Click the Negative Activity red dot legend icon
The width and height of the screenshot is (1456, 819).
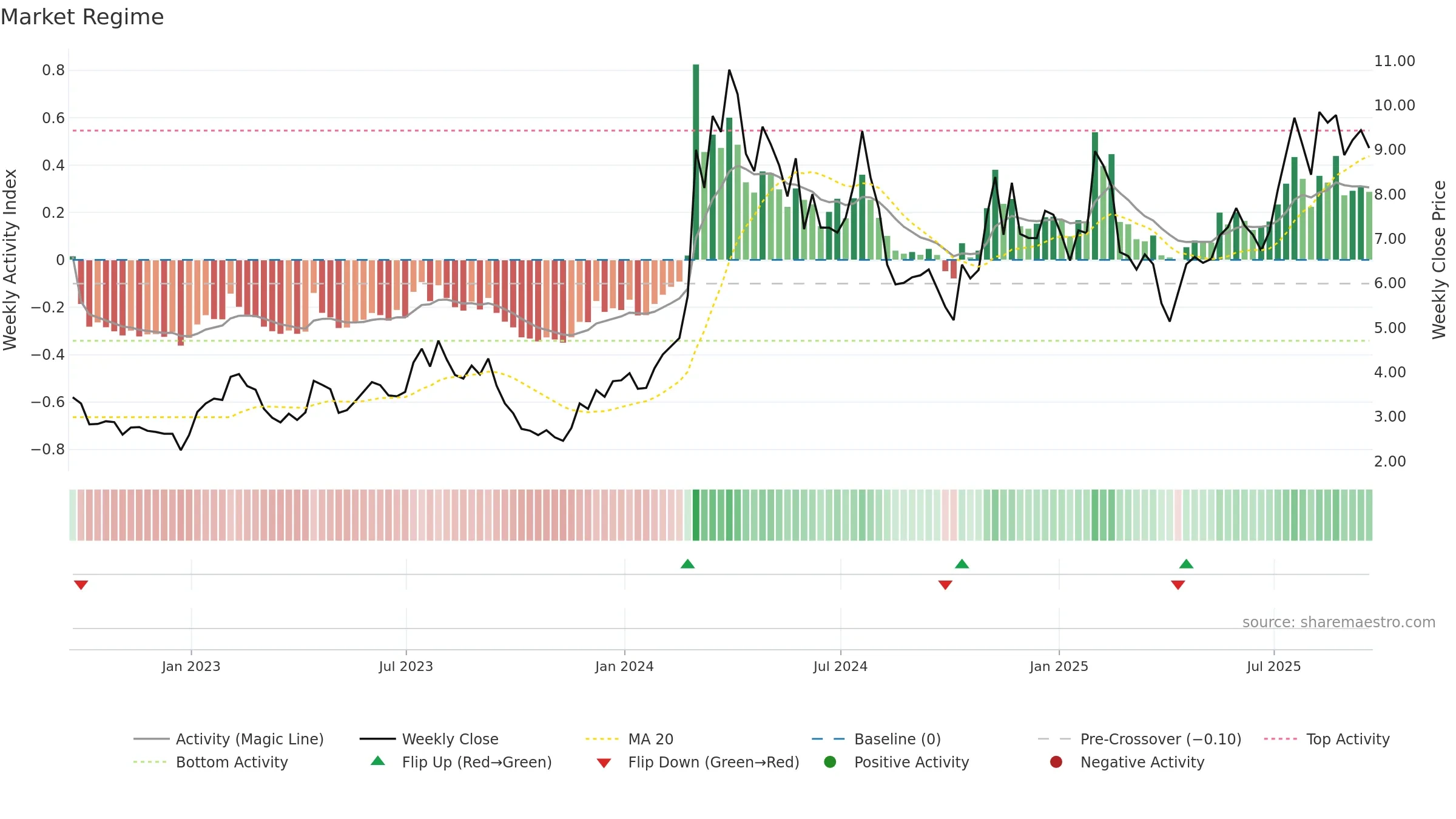pos(1056,762)
